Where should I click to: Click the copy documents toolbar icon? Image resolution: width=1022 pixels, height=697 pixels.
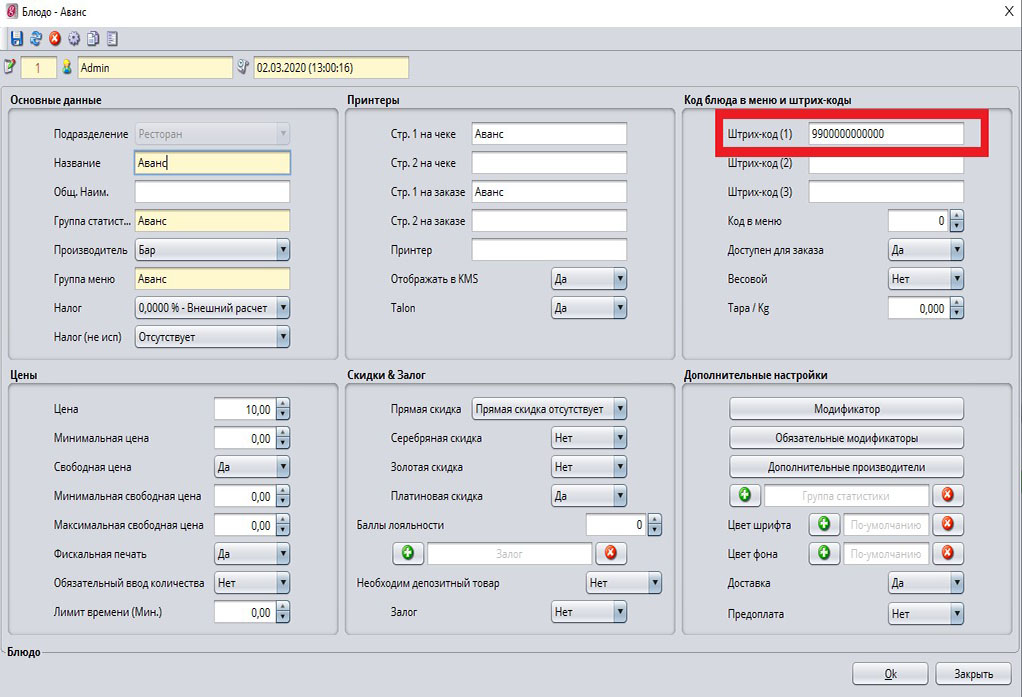[x=93, y=39]
